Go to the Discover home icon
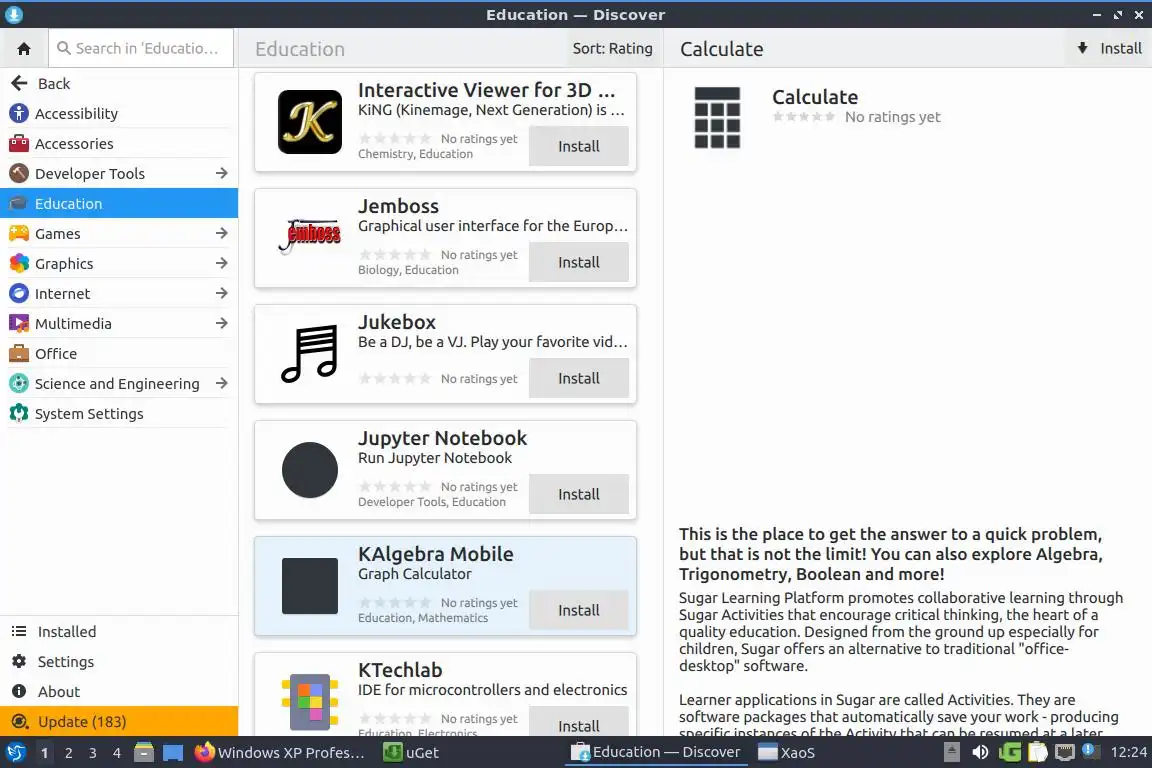Image resolution: width=1152 pixels, height=768 pixels. click(x=24, y=49)
